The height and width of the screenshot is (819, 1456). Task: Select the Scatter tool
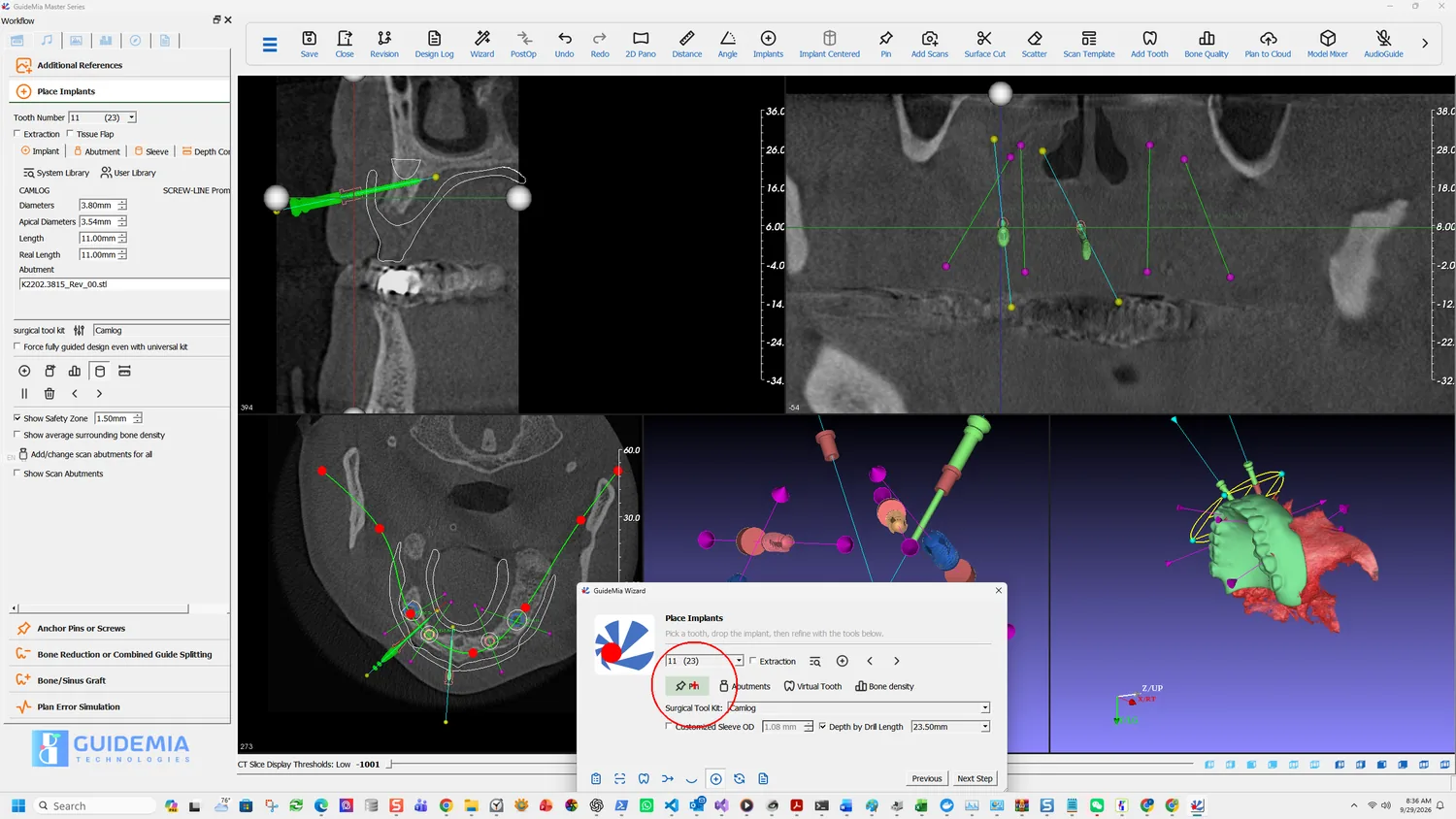point(1035,44)
